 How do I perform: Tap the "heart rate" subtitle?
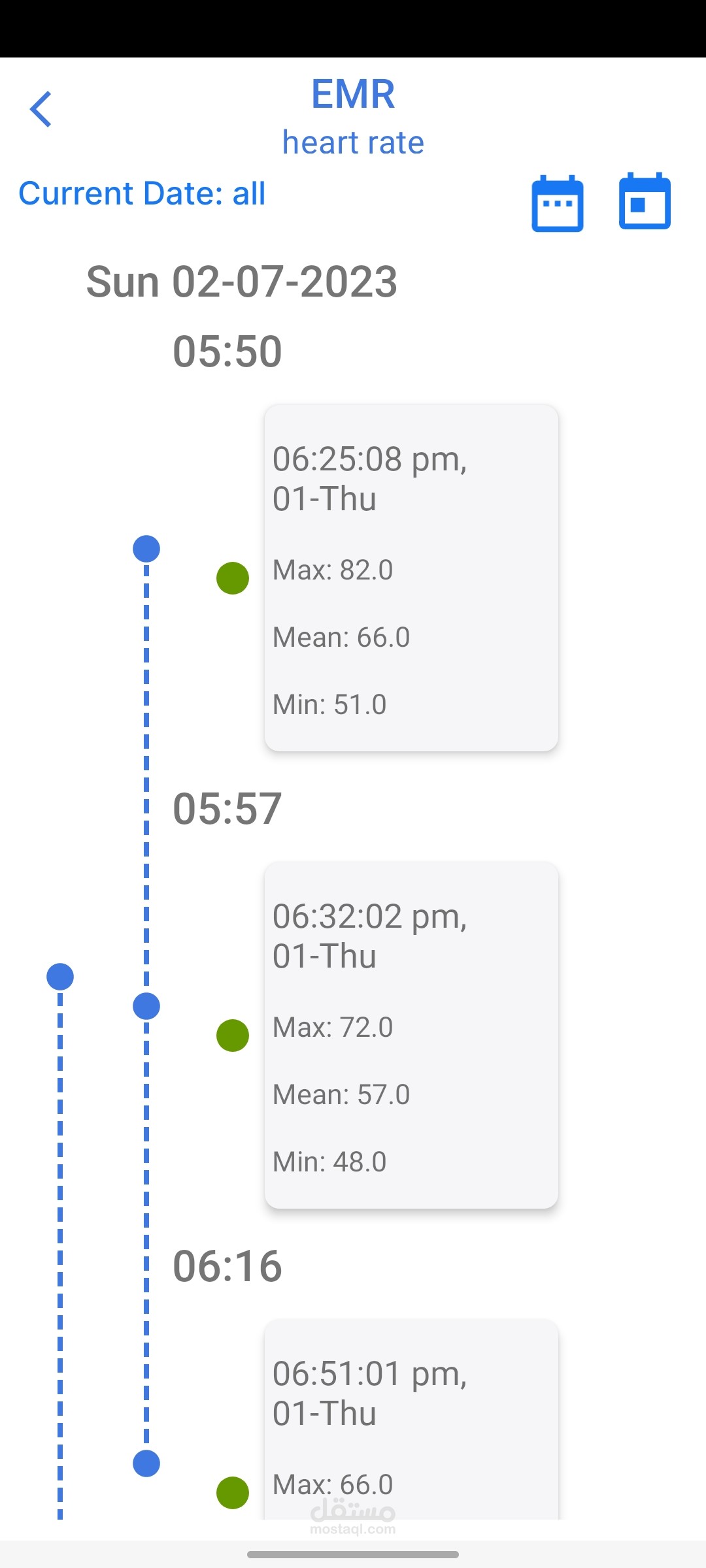pyautogui.click(x=353, y=142)
